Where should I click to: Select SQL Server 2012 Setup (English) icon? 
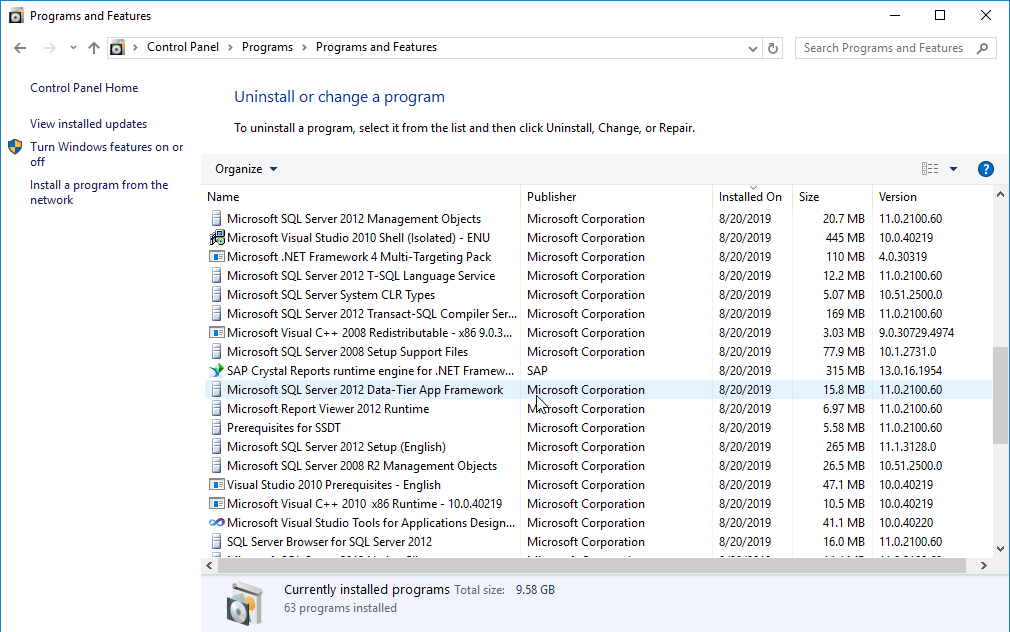point(216,447)
